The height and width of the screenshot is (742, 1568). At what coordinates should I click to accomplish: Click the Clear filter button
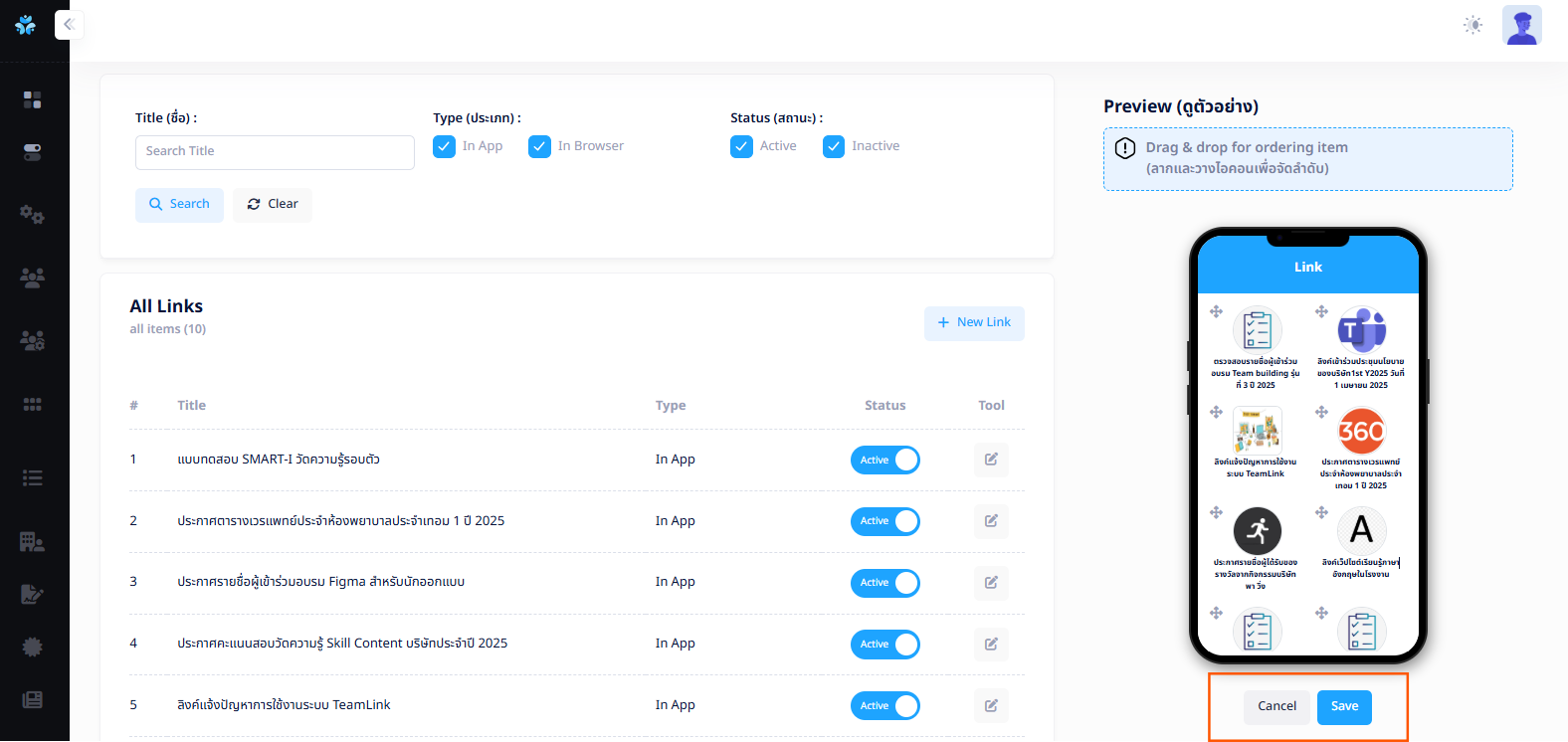tap(273, 205)
